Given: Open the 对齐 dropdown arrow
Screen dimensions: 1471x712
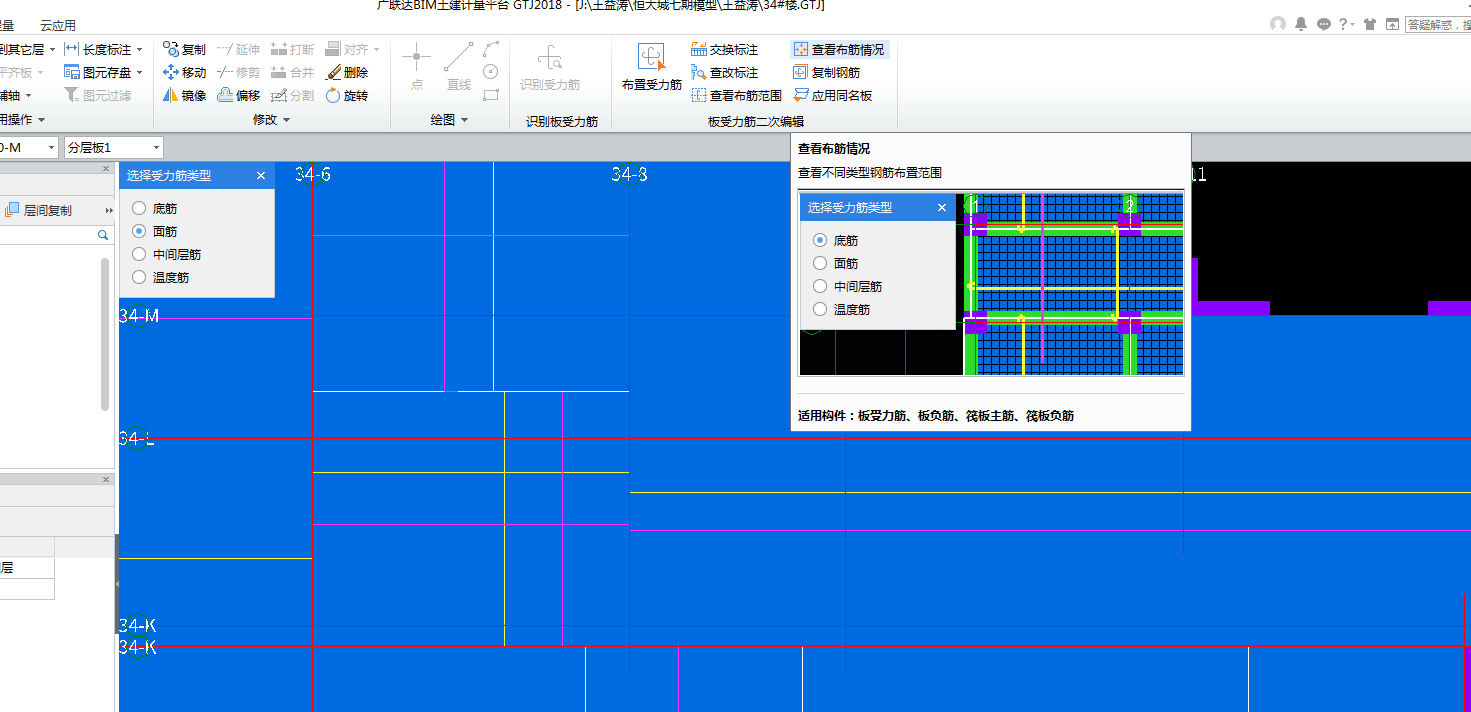Looking at the screenshot, I should 377,49.
